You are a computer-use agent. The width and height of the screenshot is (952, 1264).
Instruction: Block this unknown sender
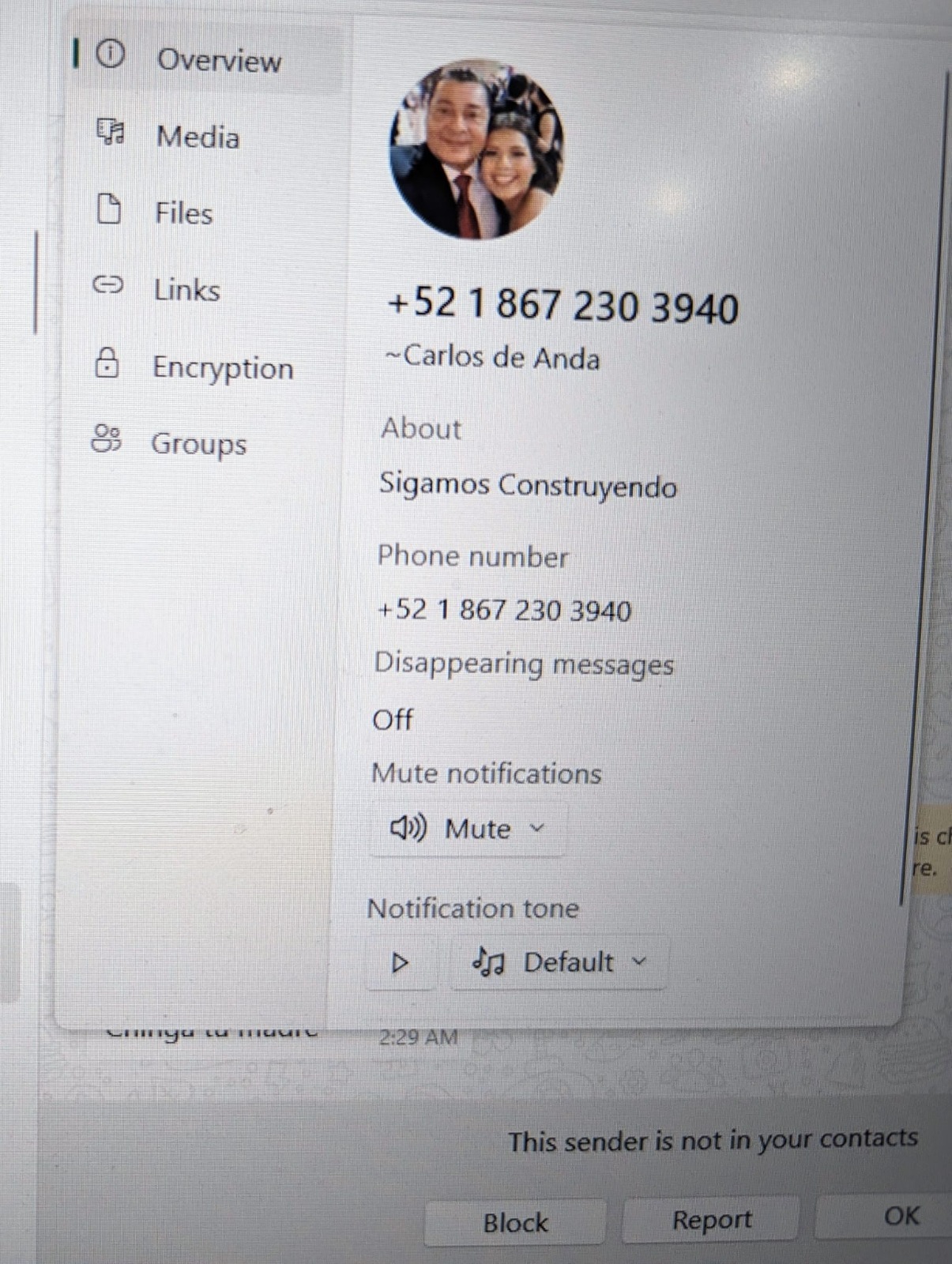tap(515, 1222)
